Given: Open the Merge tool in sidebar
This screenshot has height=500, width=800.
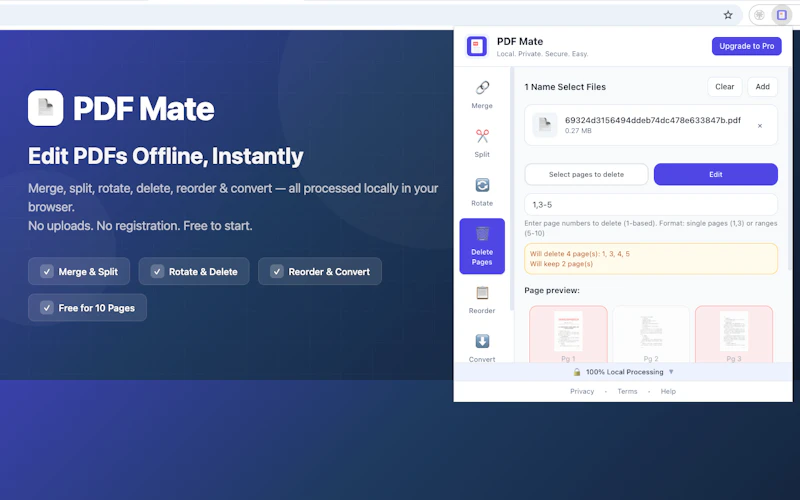Looking at the screenshot, I should [x=482, y=95].
